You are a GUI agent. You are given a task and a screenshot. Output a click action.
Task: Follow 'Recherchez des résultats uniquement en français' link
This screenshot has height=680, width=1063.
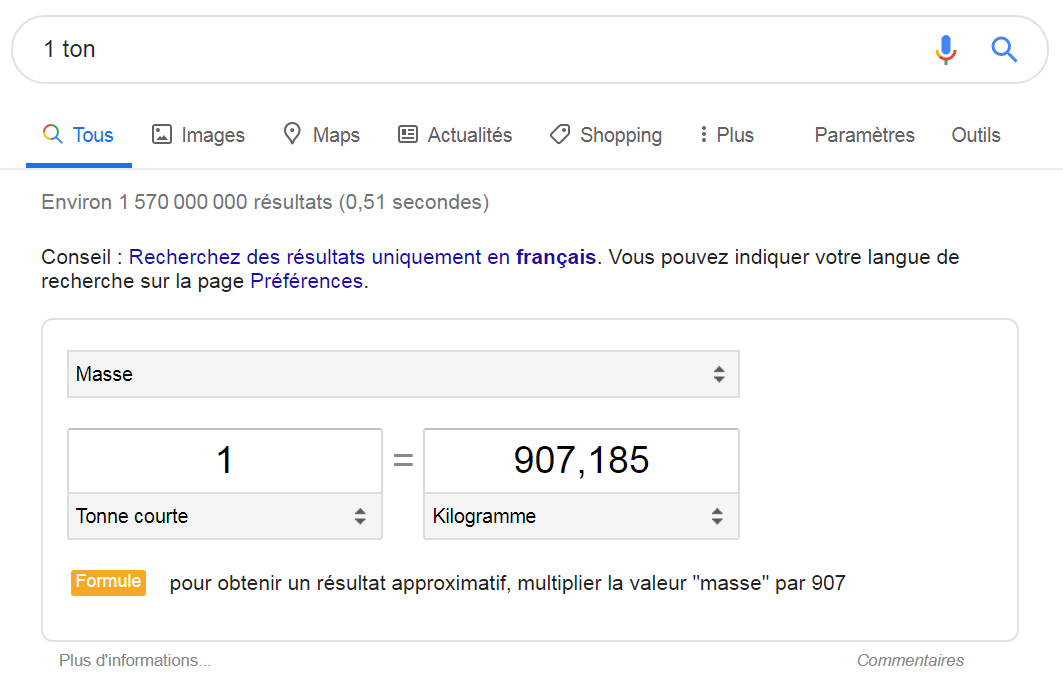363,257
